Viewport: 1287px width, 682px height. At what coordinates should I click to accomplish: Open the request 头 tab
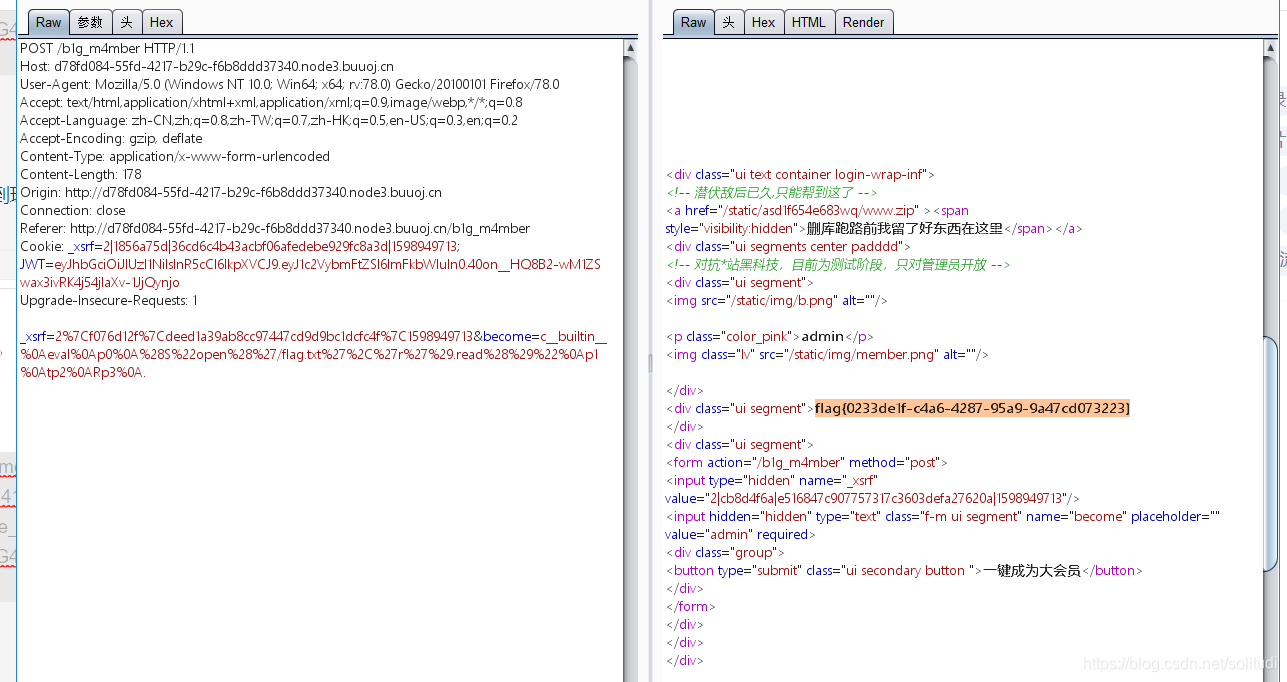point(126,22)
